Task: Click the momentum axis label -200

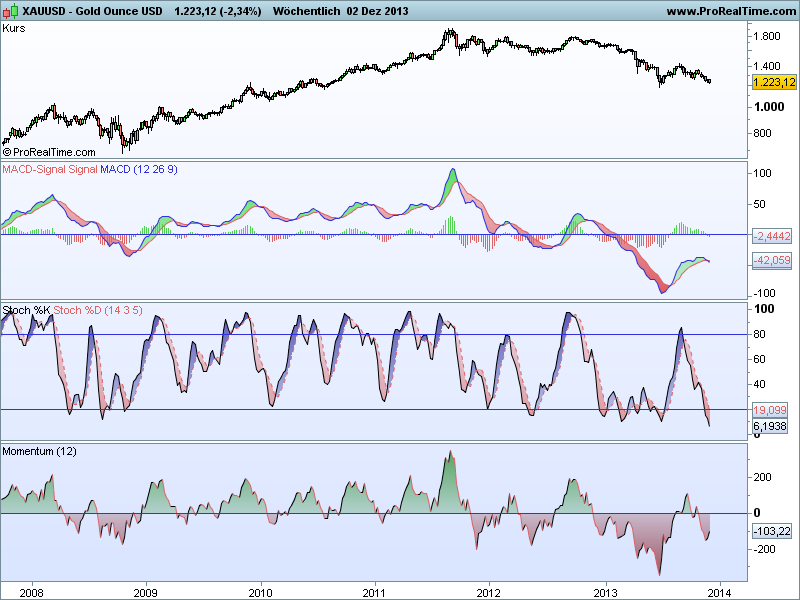Action: point(764,549)
